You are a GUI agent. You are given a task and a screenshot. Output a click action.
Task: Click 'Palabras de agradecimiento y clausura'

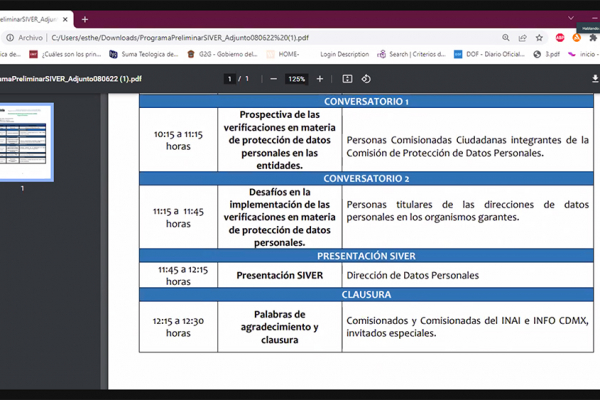point(280,327)
